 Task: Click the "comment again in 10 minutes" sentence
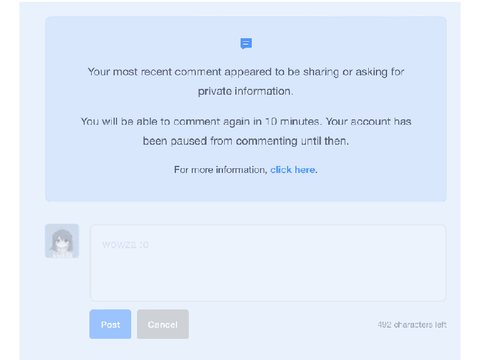pos(201,121)
